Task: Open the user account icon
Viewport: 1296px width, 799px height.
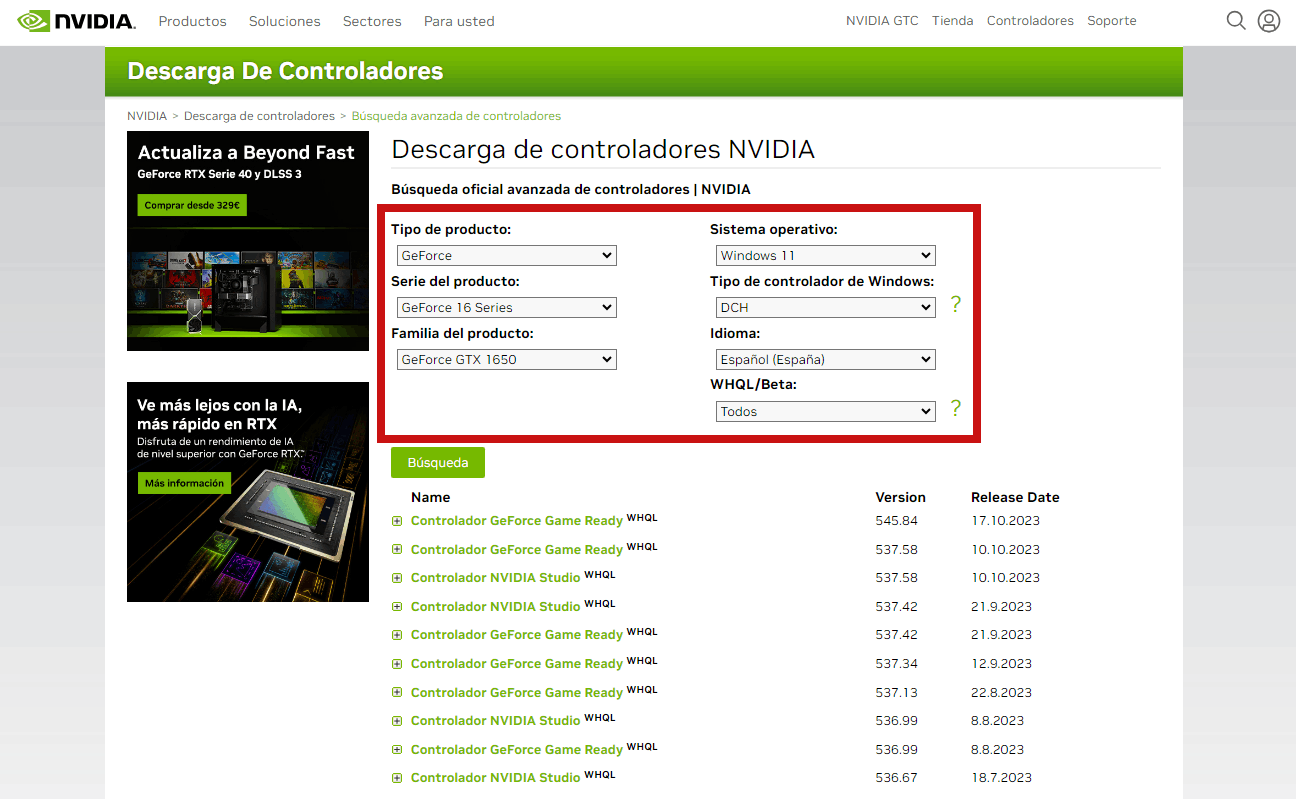Action: 1269,20
